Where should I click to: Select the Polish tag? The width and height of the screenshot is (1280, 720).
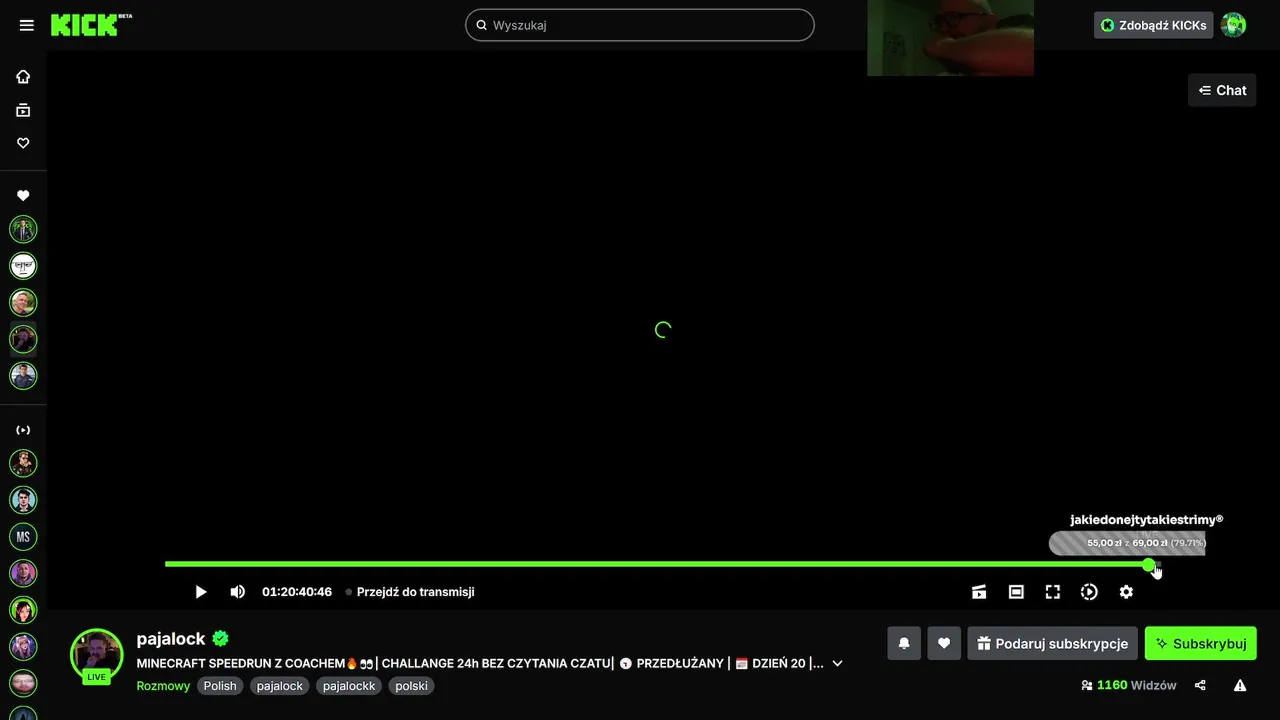(220, 686)
